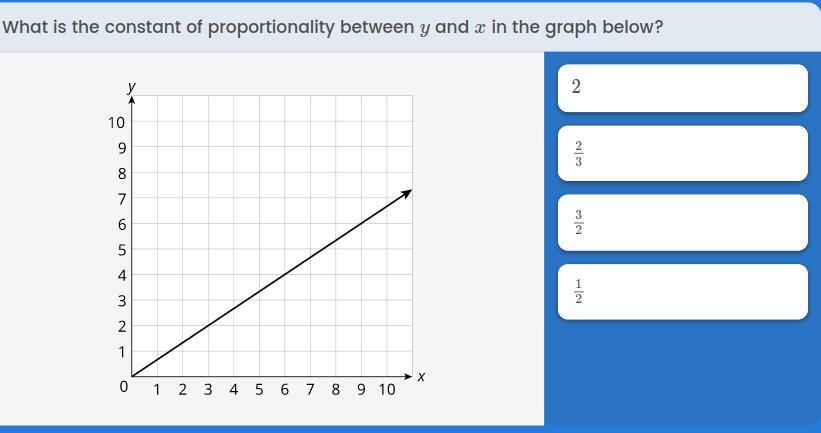Click the y-axis tick label 4

tap(121, 275)
